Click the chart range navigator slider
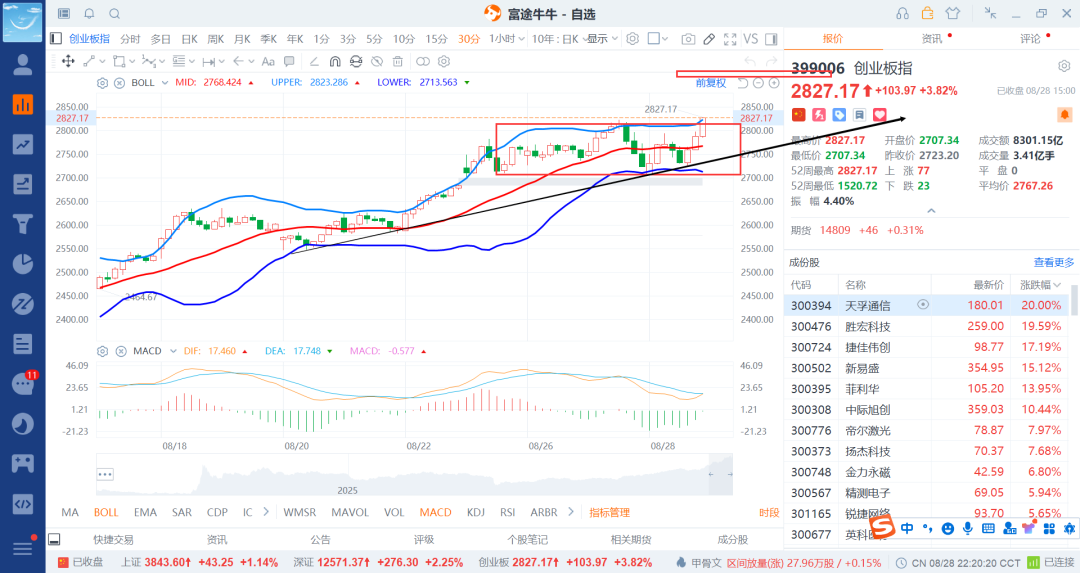 (720, 474)
